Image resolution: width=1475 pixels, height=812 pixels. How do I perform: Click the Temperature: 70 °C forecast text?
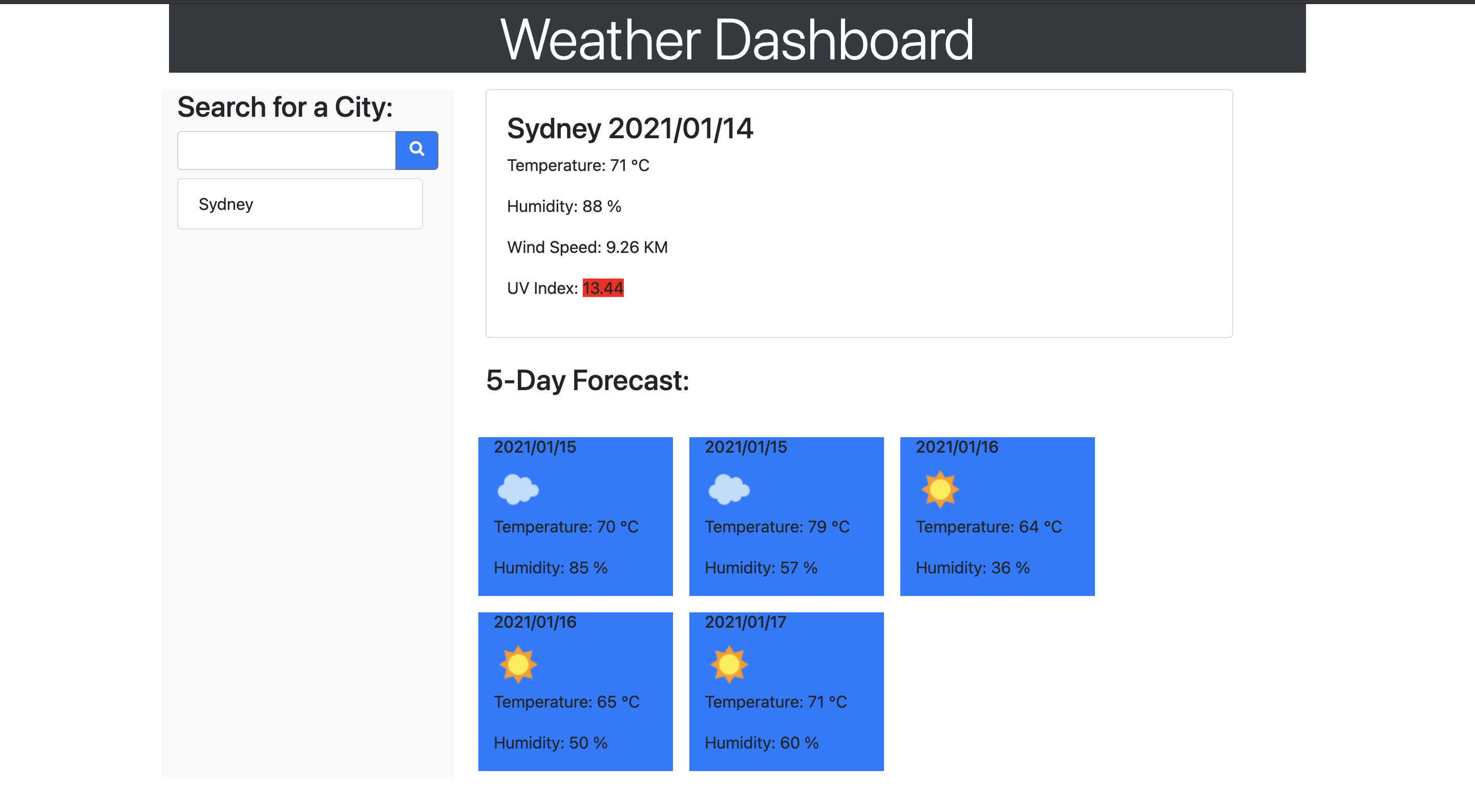click(566, 526)
